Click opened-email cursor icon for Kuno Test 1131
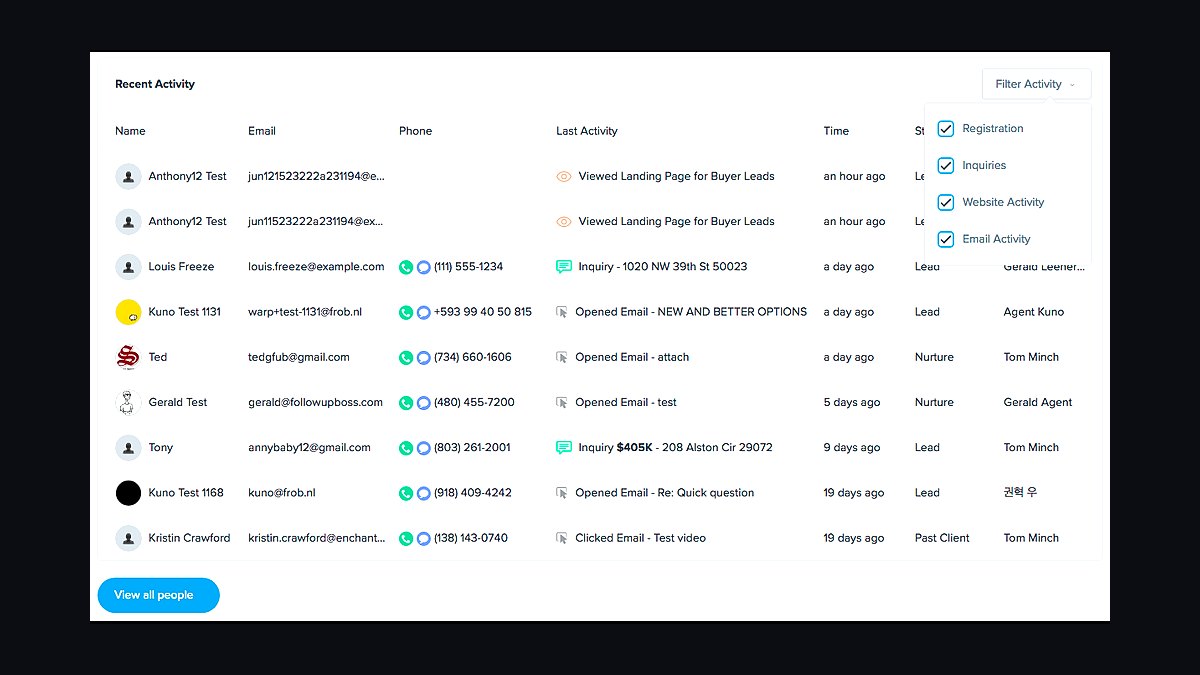Viewport: 1200px width, 675px height. (x=562, y=312)
